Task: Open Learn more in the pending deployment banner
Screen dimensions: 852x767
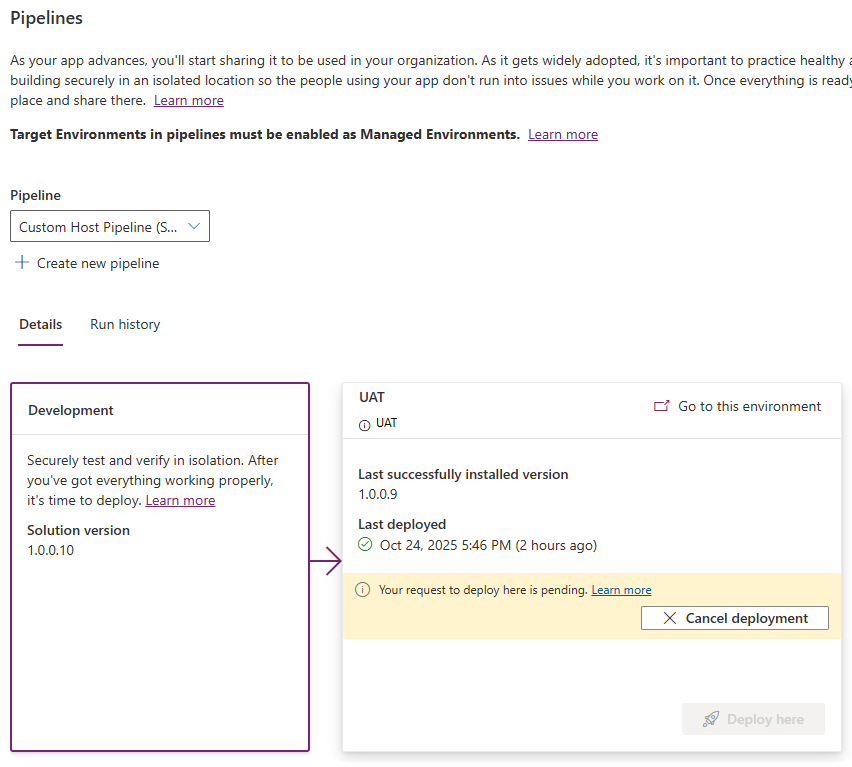Action: point(621,590)
